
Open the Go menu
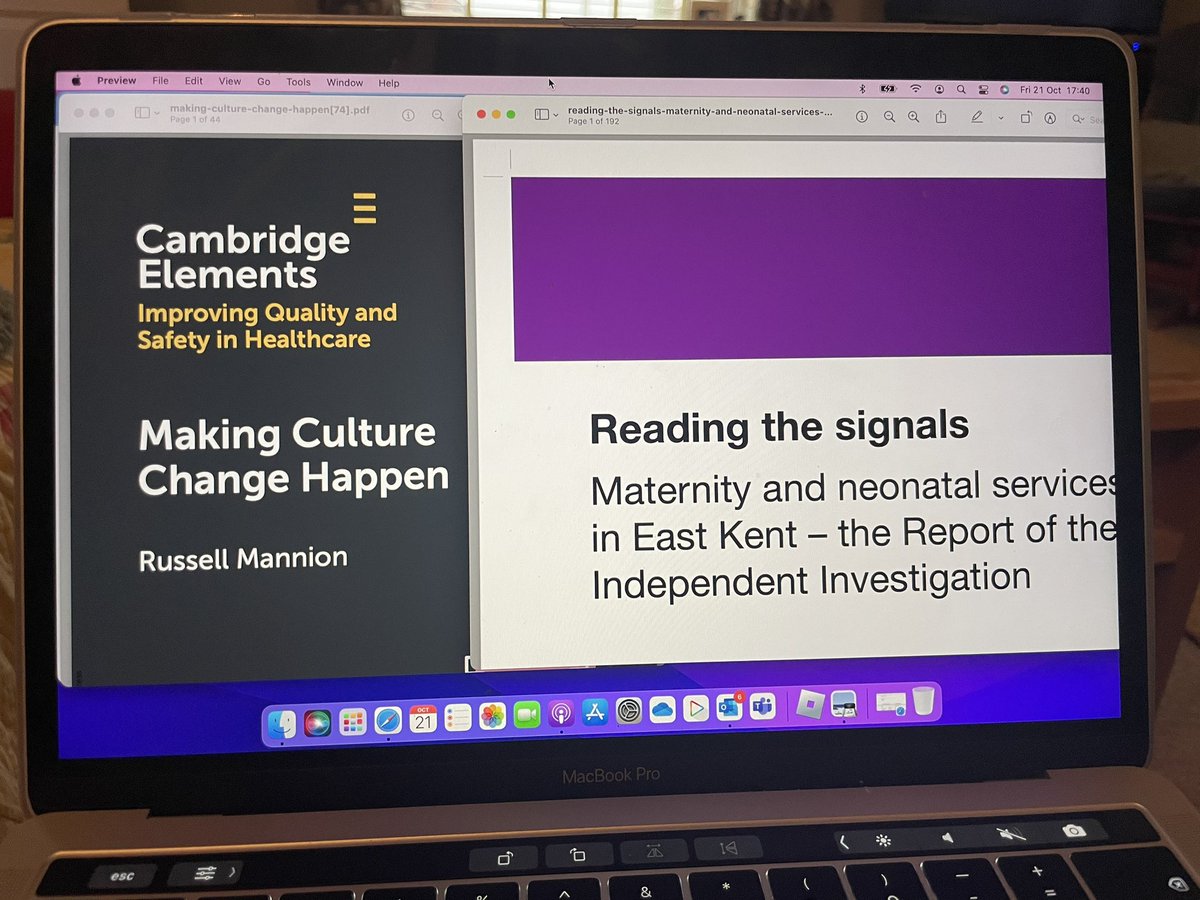pyautogui.click(x=264, y=82)
